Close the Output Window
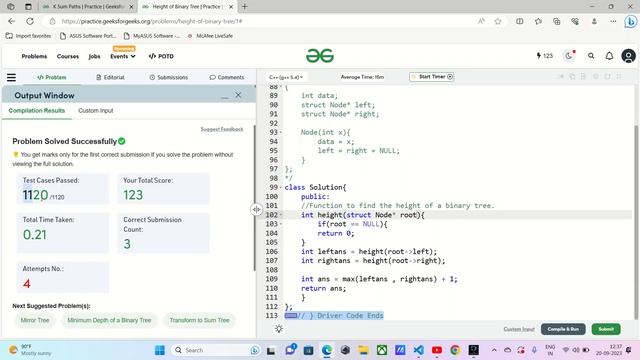640x360 pixels. pyautogui.click(x=238, y=95)
